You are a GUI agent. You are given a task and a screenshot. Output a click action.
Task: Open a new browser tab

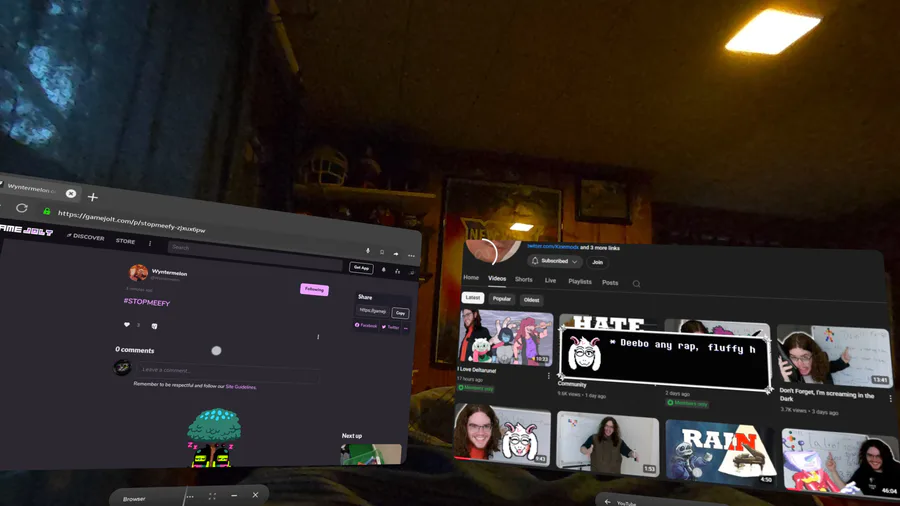click(92, 197)
